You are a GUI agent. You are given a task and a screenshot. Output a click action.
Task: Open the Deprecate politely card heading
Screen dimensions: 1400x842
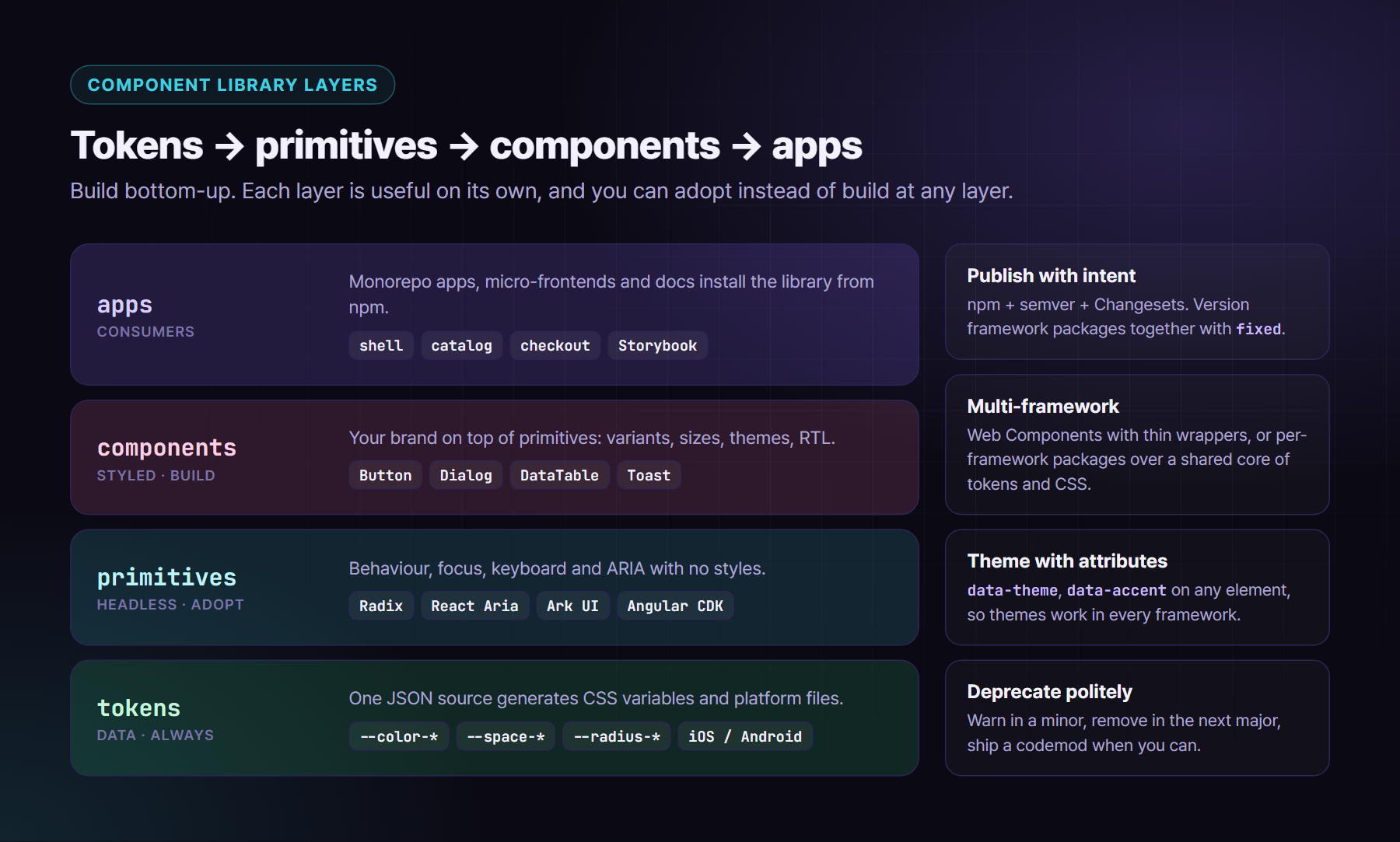[1049, 692]
